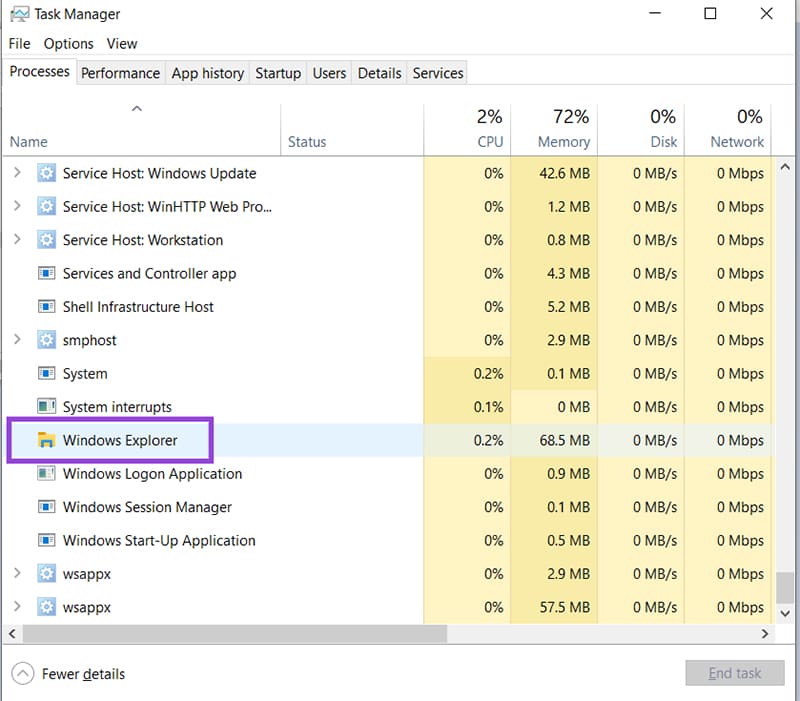Expand Service Host: Windows Update group
This screenshot has height=701, width=800.
17,172
